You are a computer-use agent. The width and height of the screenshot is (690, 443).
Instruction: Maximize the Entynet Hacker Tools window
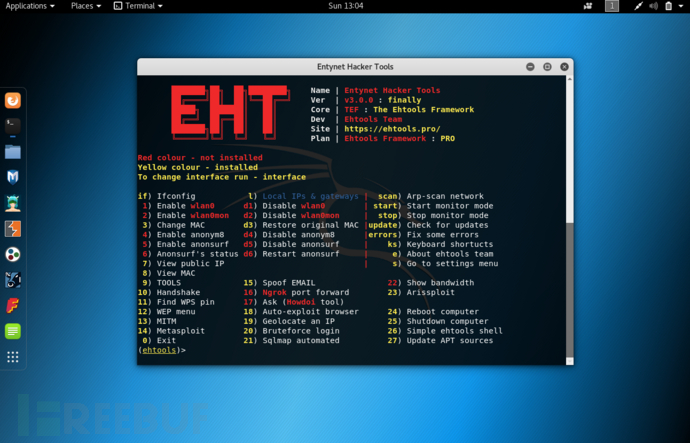click(547, 66)
